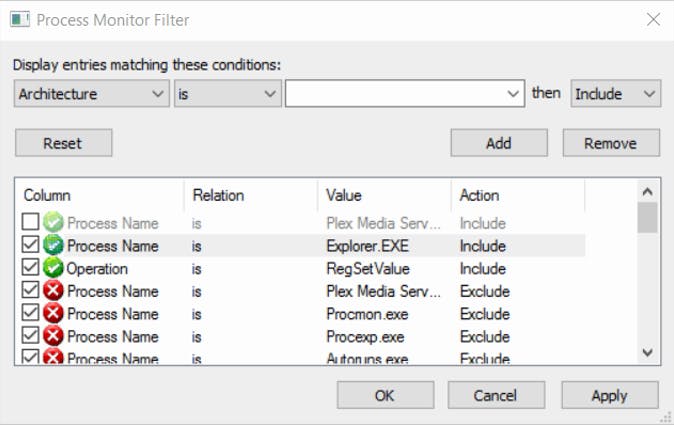This screenshot has width=674, height=425.
Task: Click green include icon on Explorer.EXE row
Action: (54, 246)
